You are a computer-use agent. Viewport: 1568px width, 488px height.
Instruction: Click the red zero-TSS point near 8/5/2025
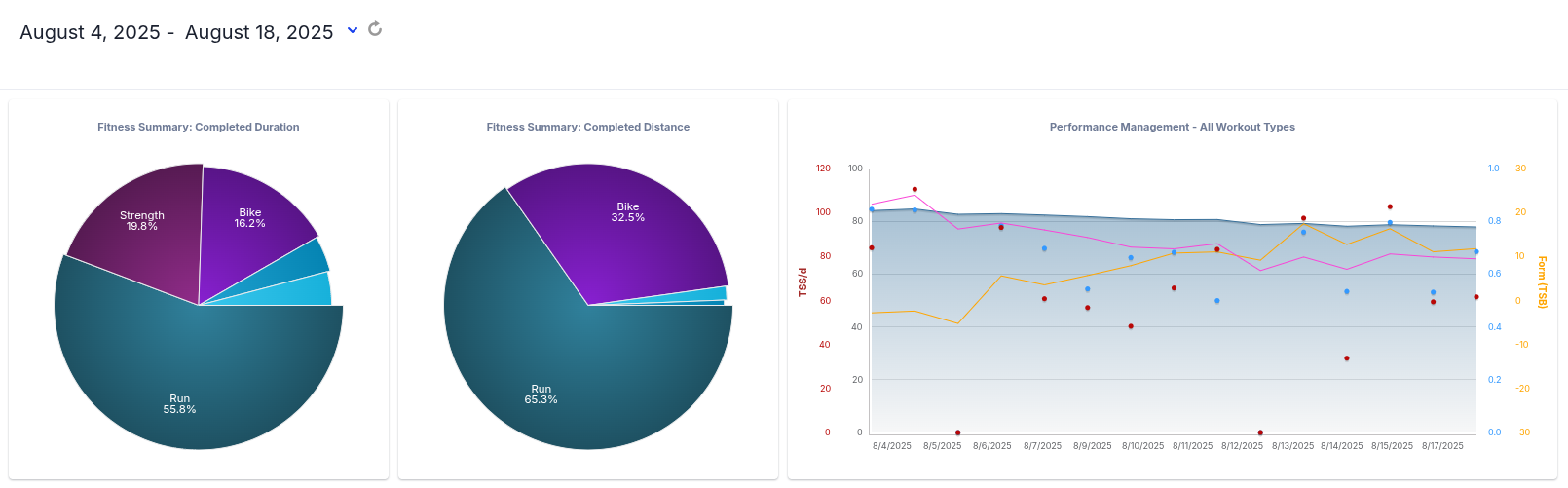click(x=957, y=432)
